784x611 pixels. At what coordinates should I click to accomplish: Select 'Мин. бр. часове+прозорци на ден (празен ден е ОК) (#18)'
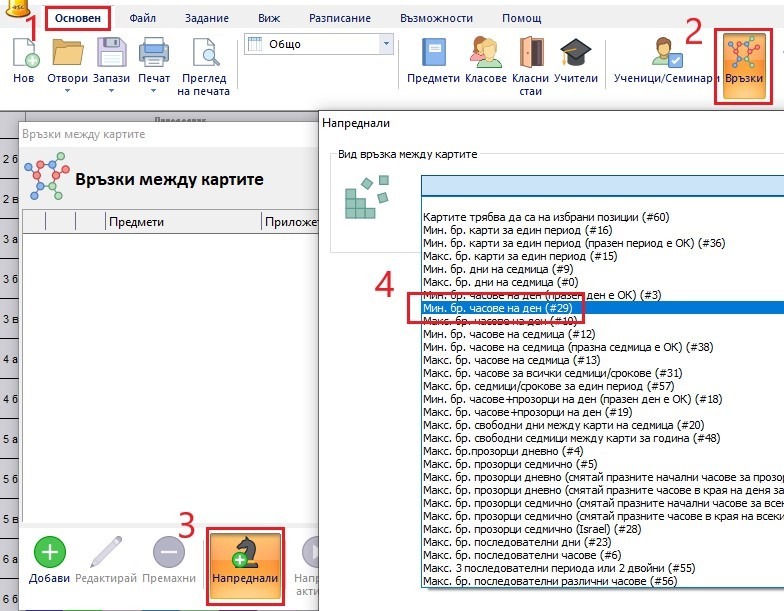(x=572, y=399)
